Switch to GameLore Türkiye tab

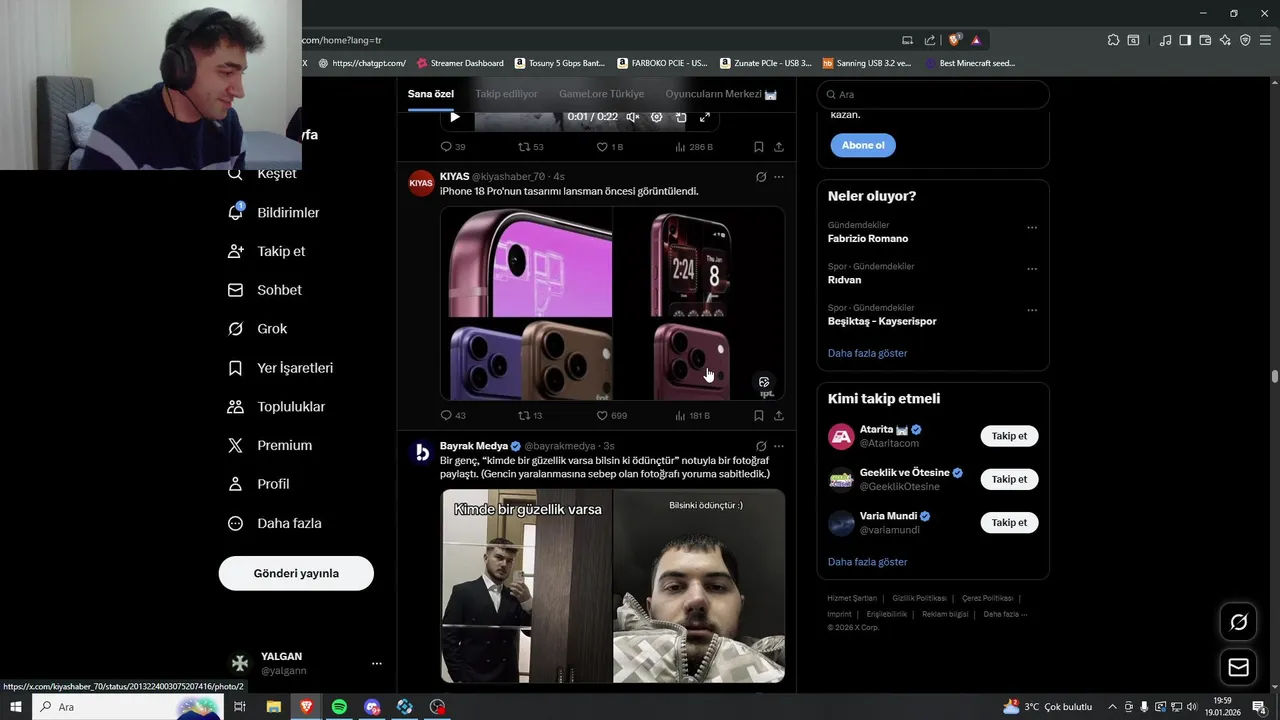[601, 94]
